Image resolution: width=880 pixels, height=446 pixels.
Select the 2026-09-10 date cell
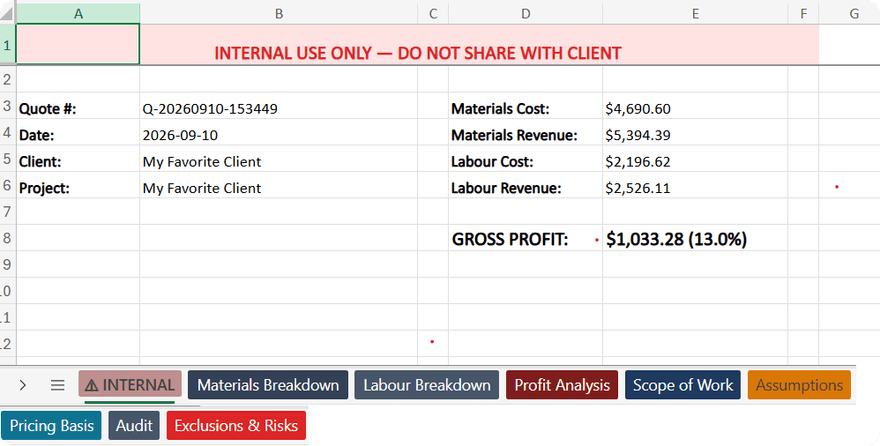coord(278,132)
